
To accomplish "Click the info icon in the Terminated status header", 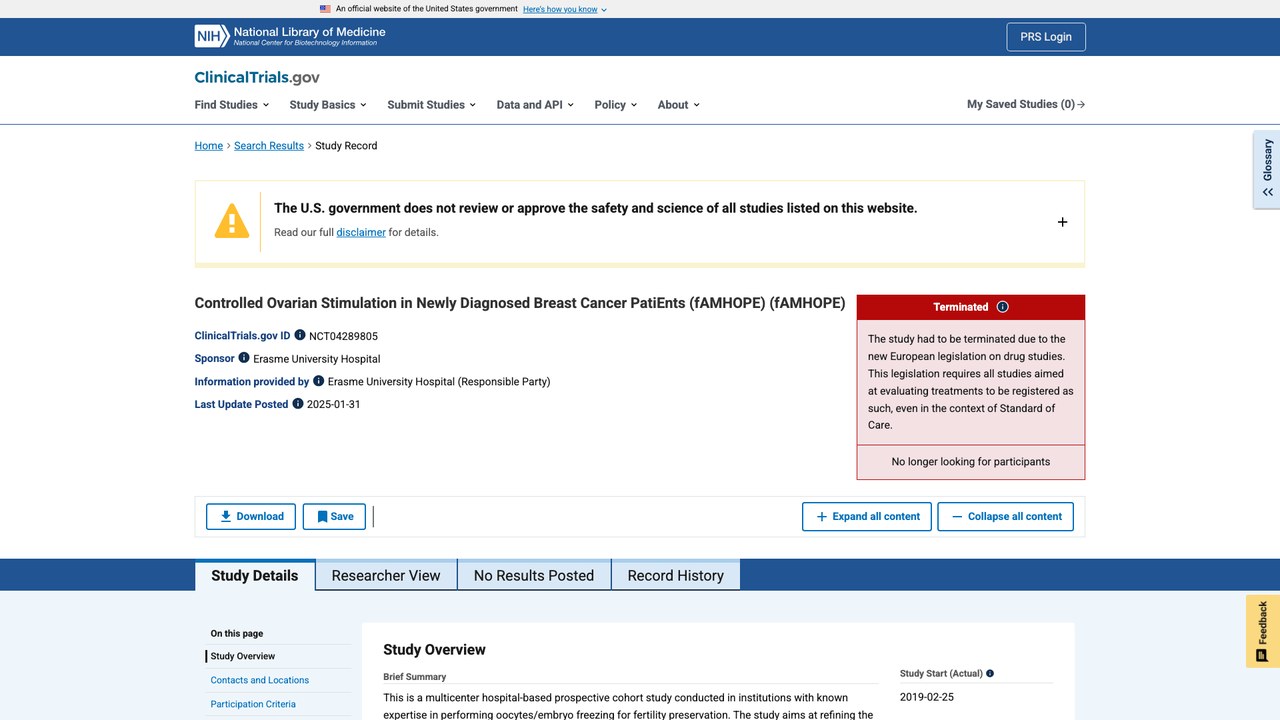I will [x=1003, y=307].
